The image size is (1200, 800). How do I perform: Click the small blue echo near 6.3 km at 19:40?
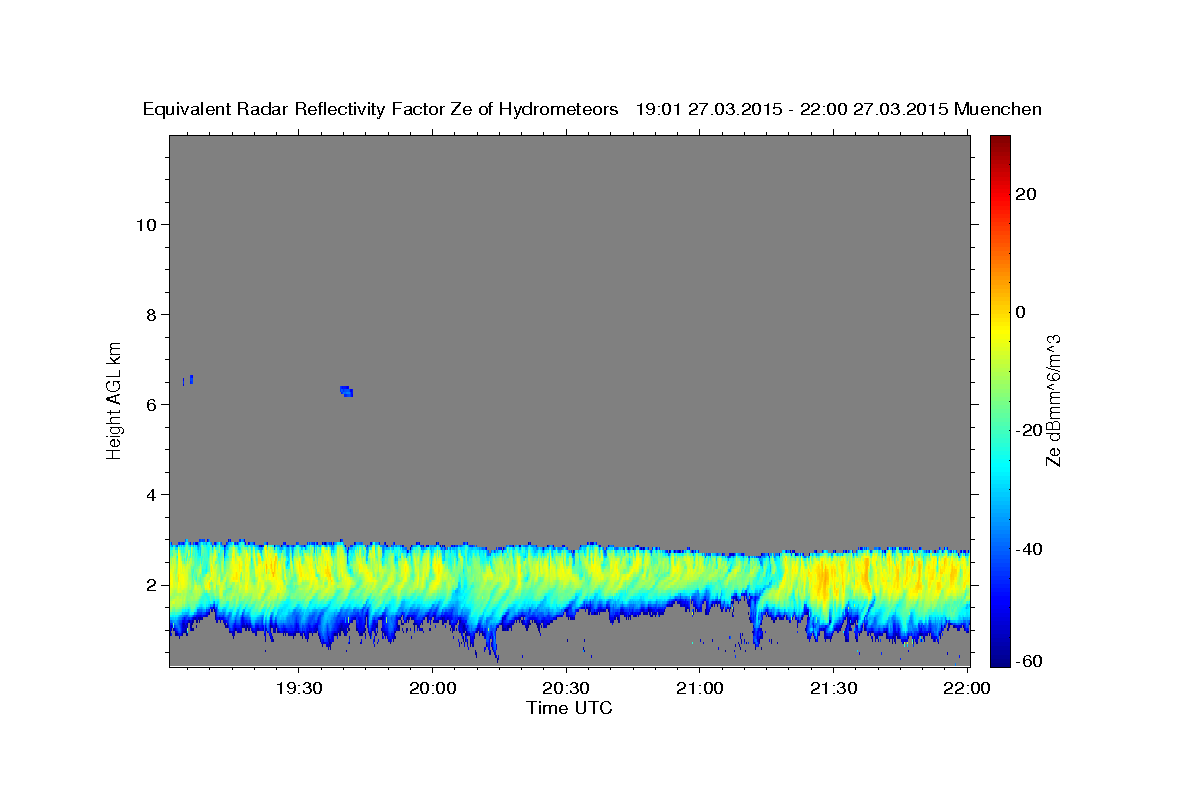tap(347, 391)
